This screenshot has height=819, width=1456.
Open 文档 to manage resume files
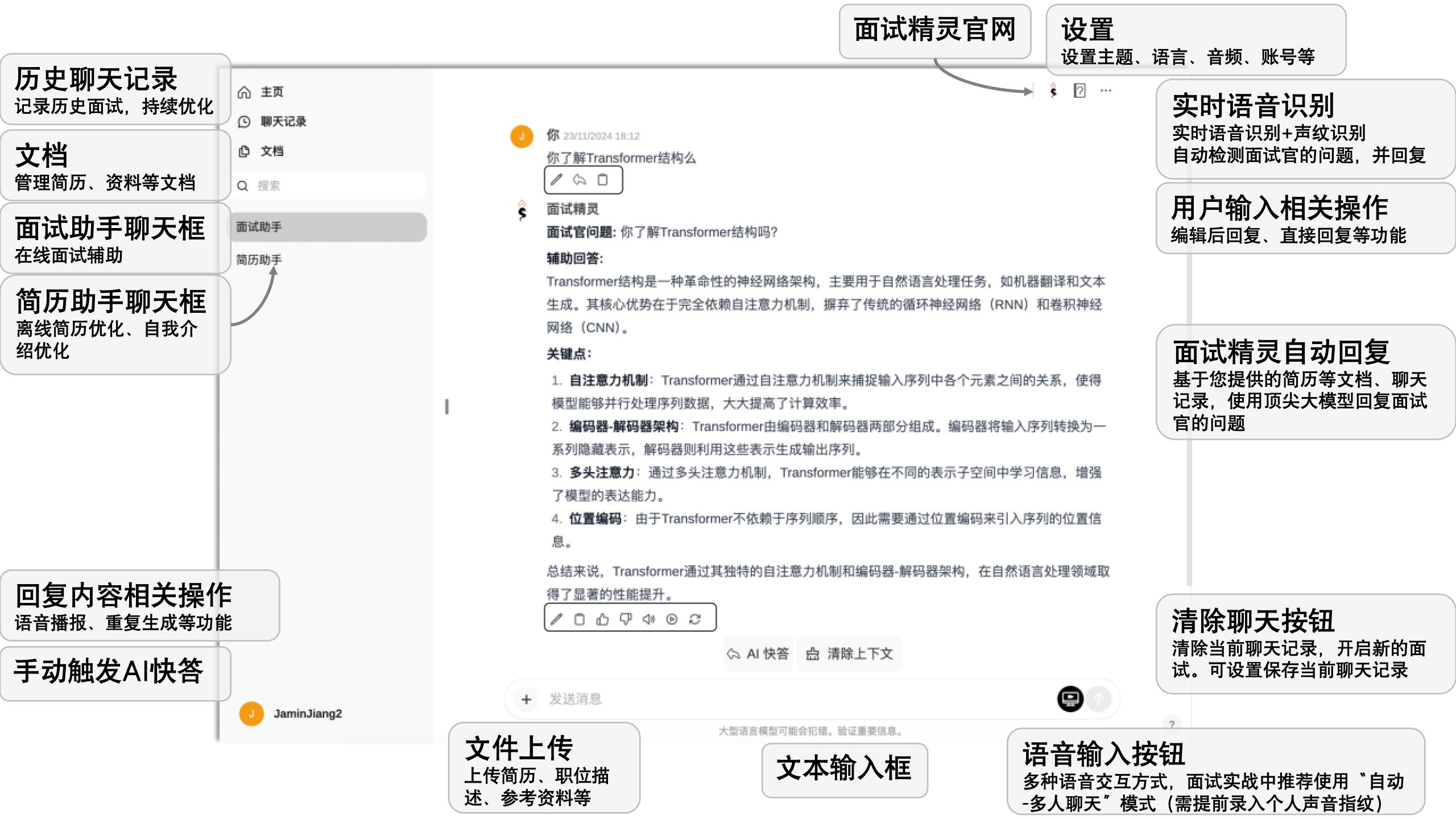coord(271,151)
